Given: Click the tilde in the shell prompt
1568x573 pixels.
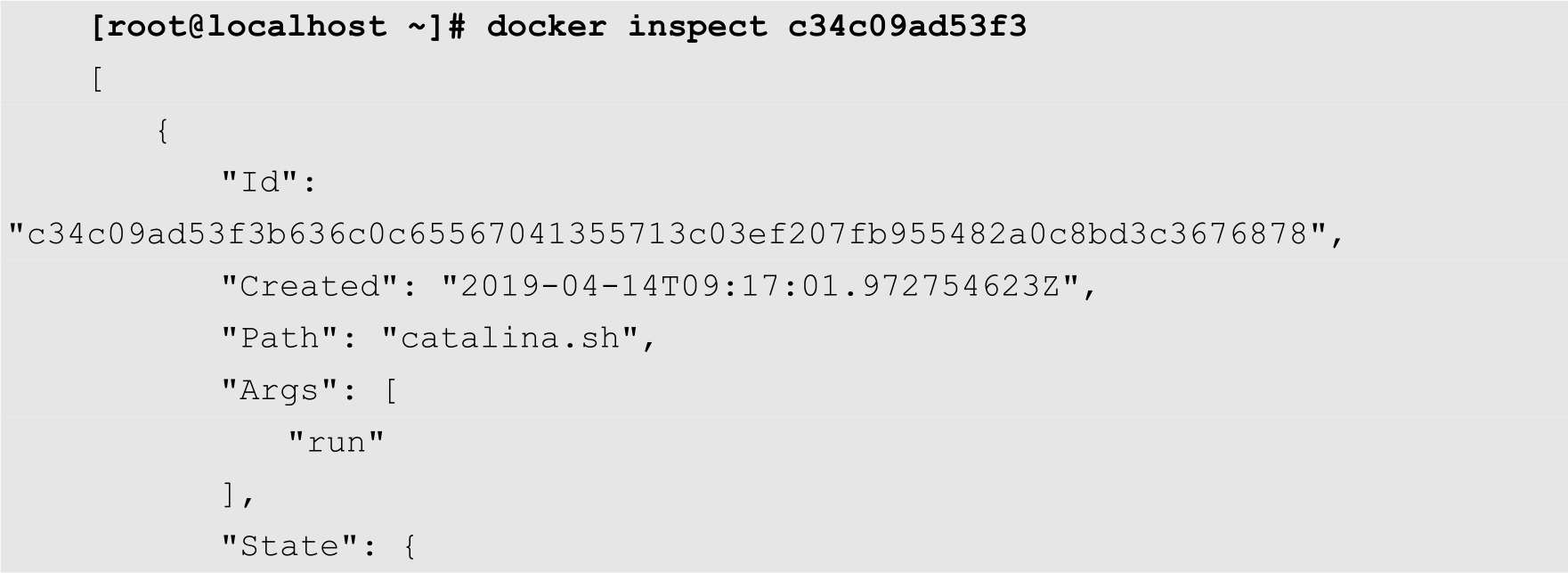Looking at the screenshot, I should tap(417, 27).
